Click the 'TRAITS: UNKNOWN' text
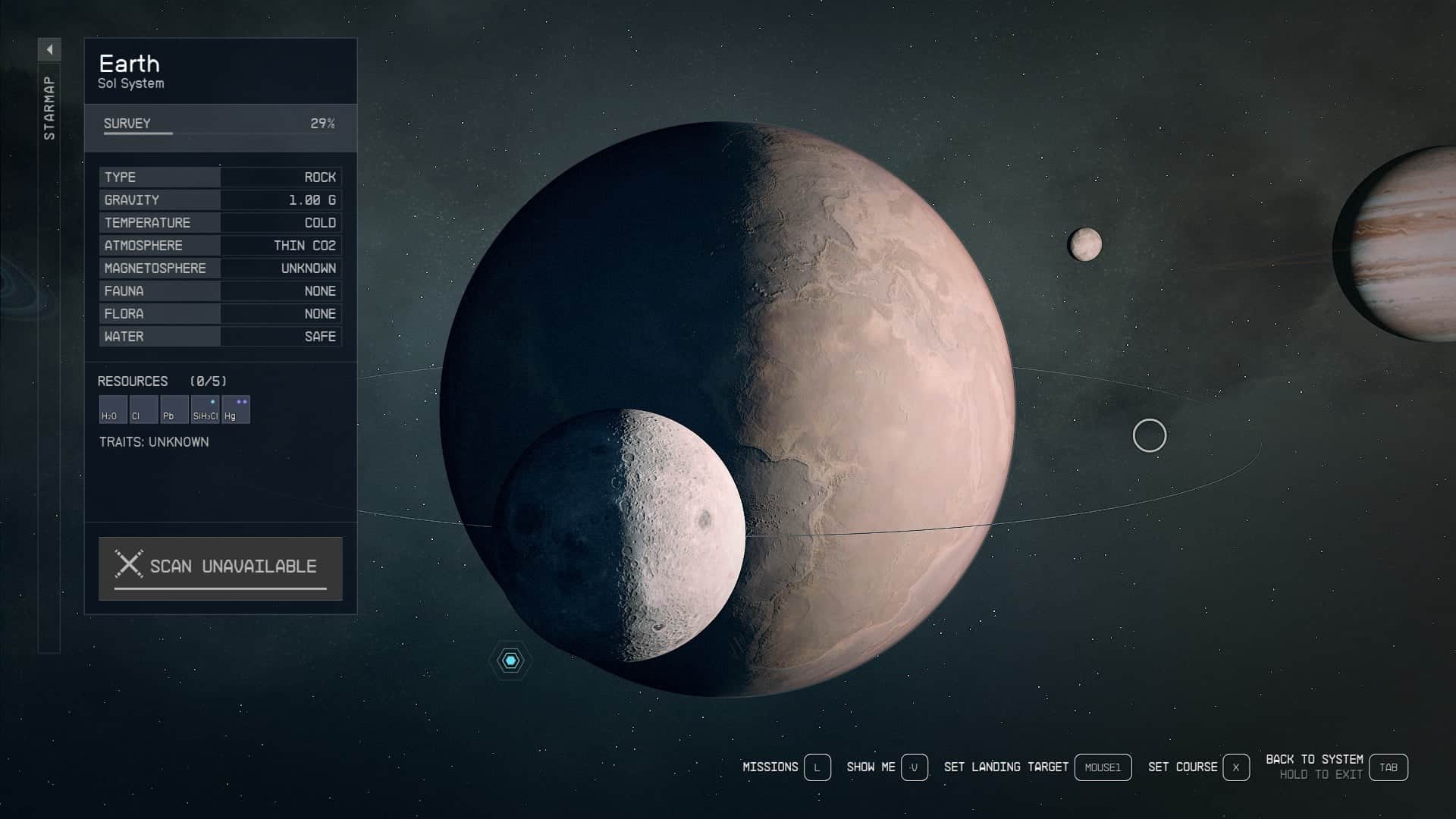The image size is (1456, 819). coord(154,442)
